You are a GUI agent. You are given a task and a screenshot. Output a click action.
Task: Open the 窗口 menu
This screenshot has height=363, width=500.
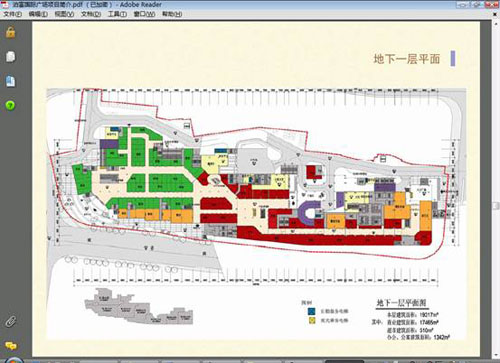[x=144, y=14]
